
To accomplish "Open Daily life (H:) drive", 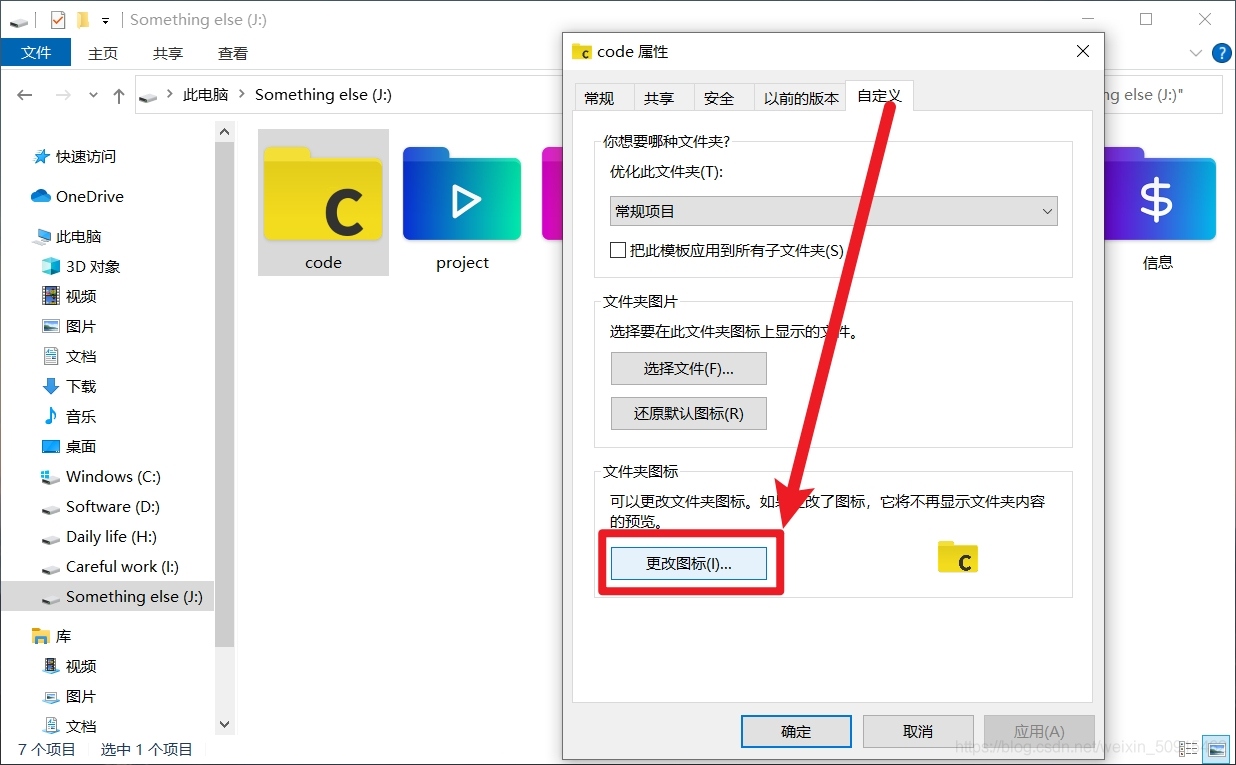I will [99, 537].
